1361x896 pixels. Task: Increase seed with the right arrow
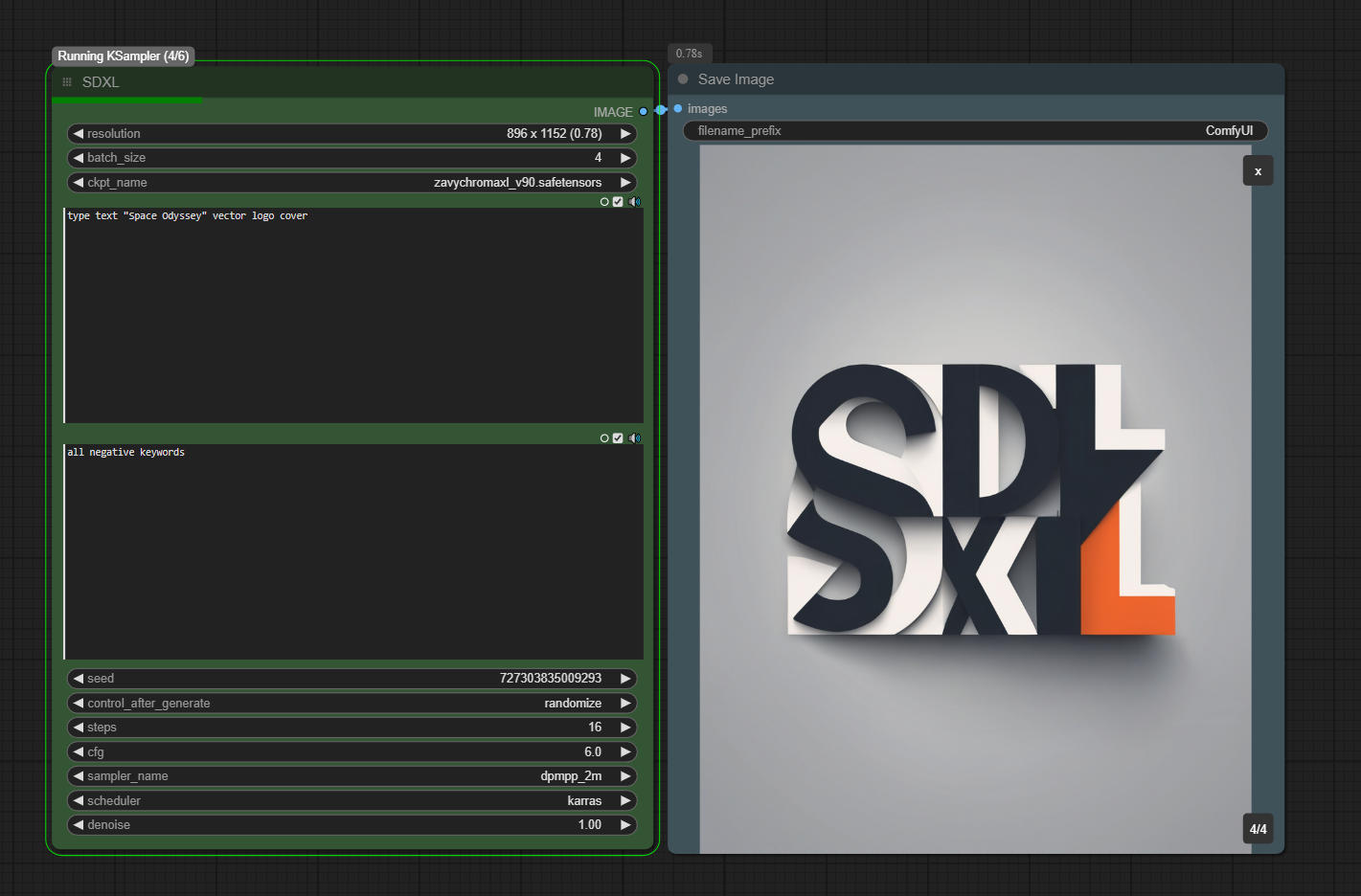tap(625, 679)
